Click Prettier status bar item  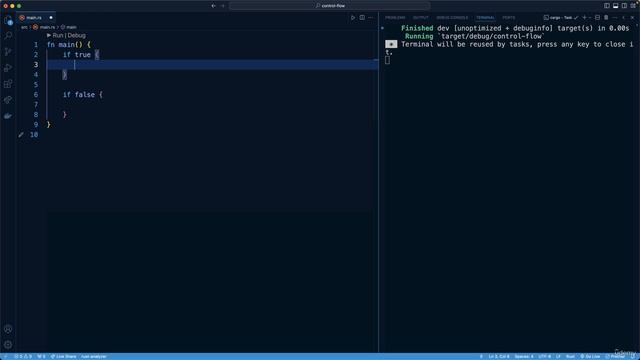[615, 356]
